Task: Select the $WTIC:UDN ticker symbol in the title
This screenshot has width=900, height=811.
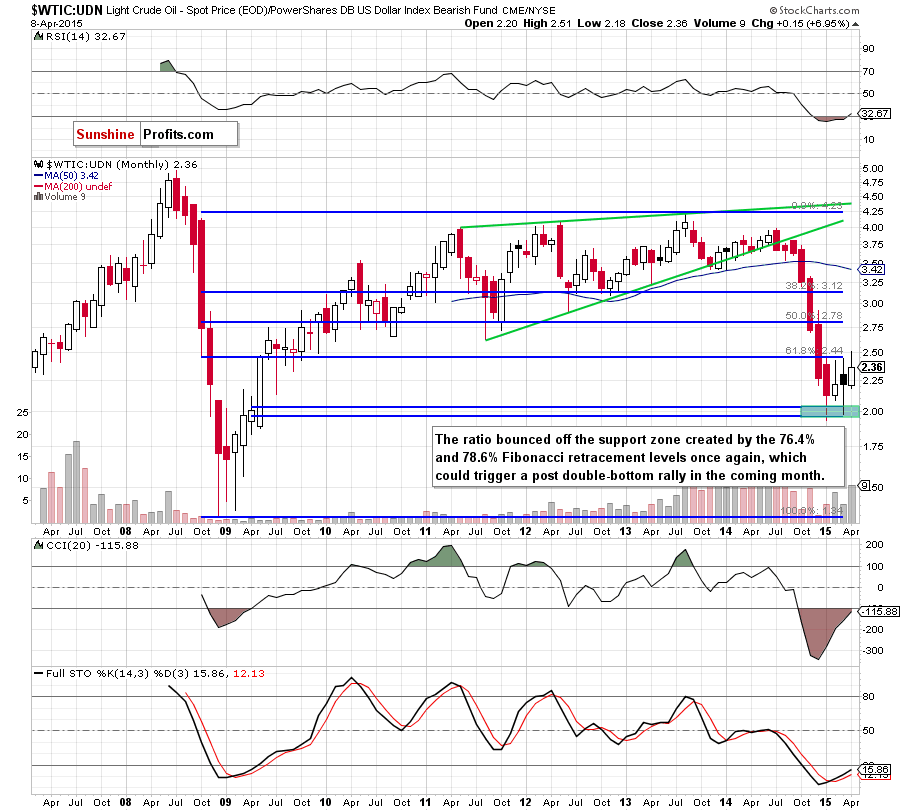Action: coord(67,10)
